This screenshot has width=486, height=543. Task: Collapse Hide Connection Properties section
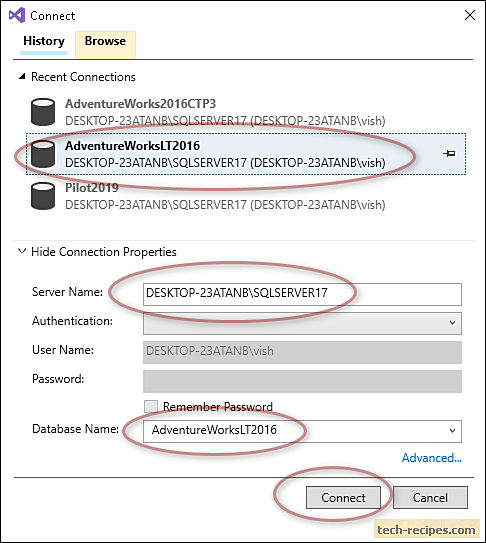tap(22, 251)
